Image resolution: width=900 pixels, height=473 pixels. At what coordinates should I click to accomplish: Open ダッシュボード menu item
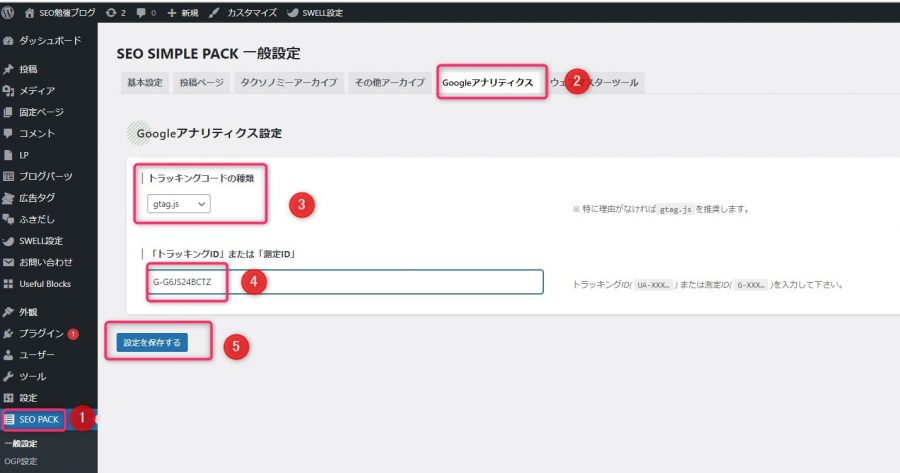pos(50,41)
